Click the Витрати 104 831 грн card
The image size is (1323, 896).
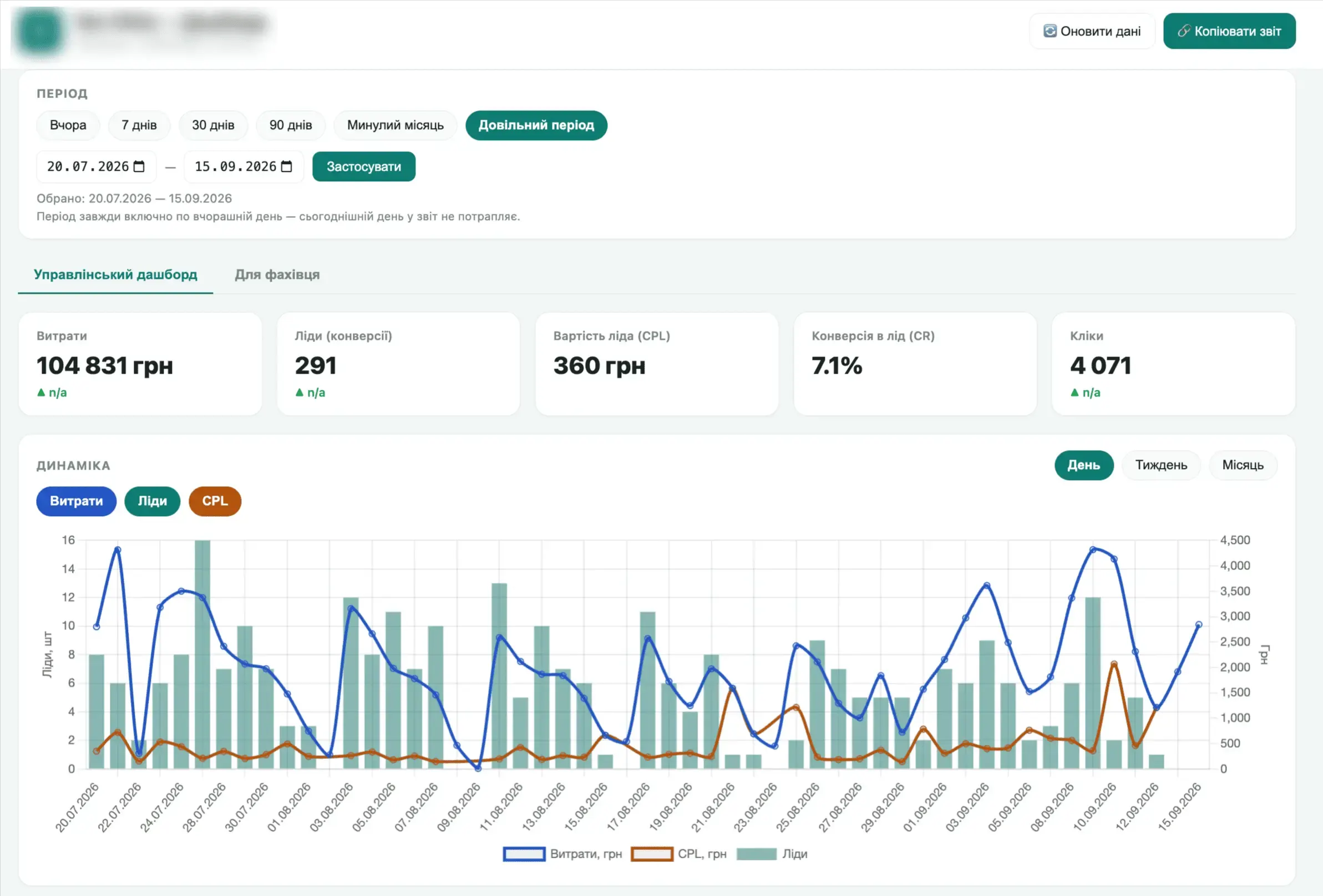point(140,364)
